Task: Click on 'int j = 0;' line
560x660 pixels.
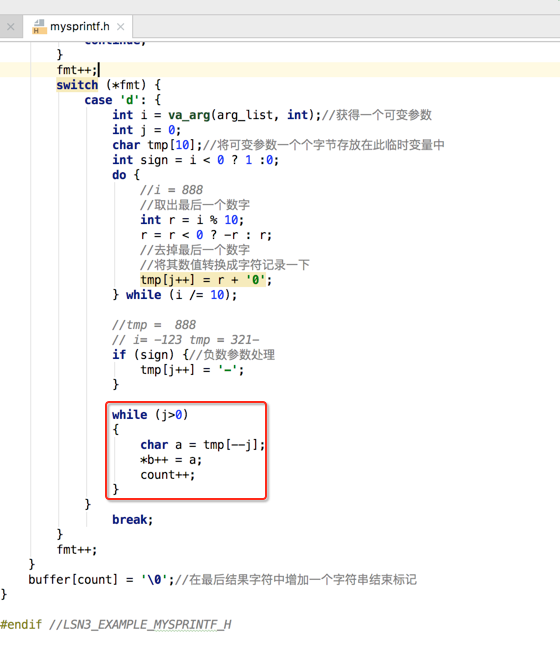Action: [x=147, y=130]
